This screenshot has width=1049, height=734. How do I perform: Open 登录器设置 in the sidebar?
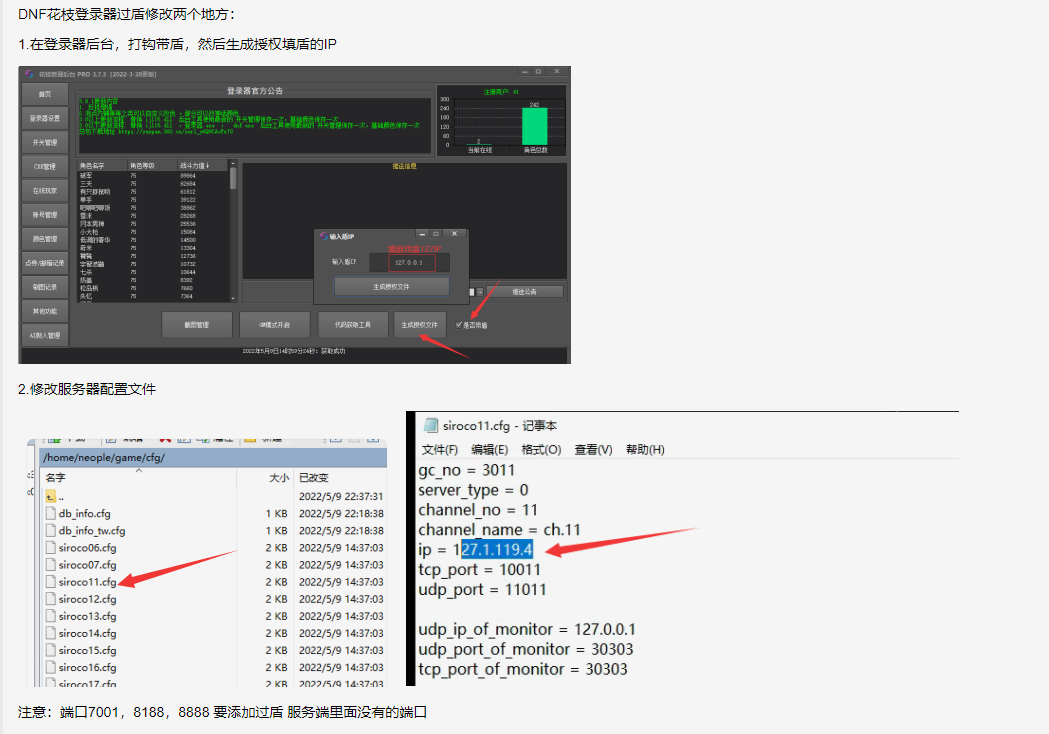click(45, 118)
